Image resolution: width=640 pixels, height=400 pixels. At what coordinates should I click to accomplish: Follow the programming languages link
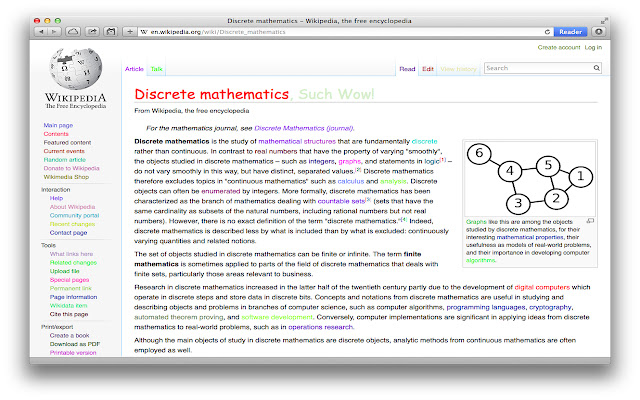click(486, 307)
